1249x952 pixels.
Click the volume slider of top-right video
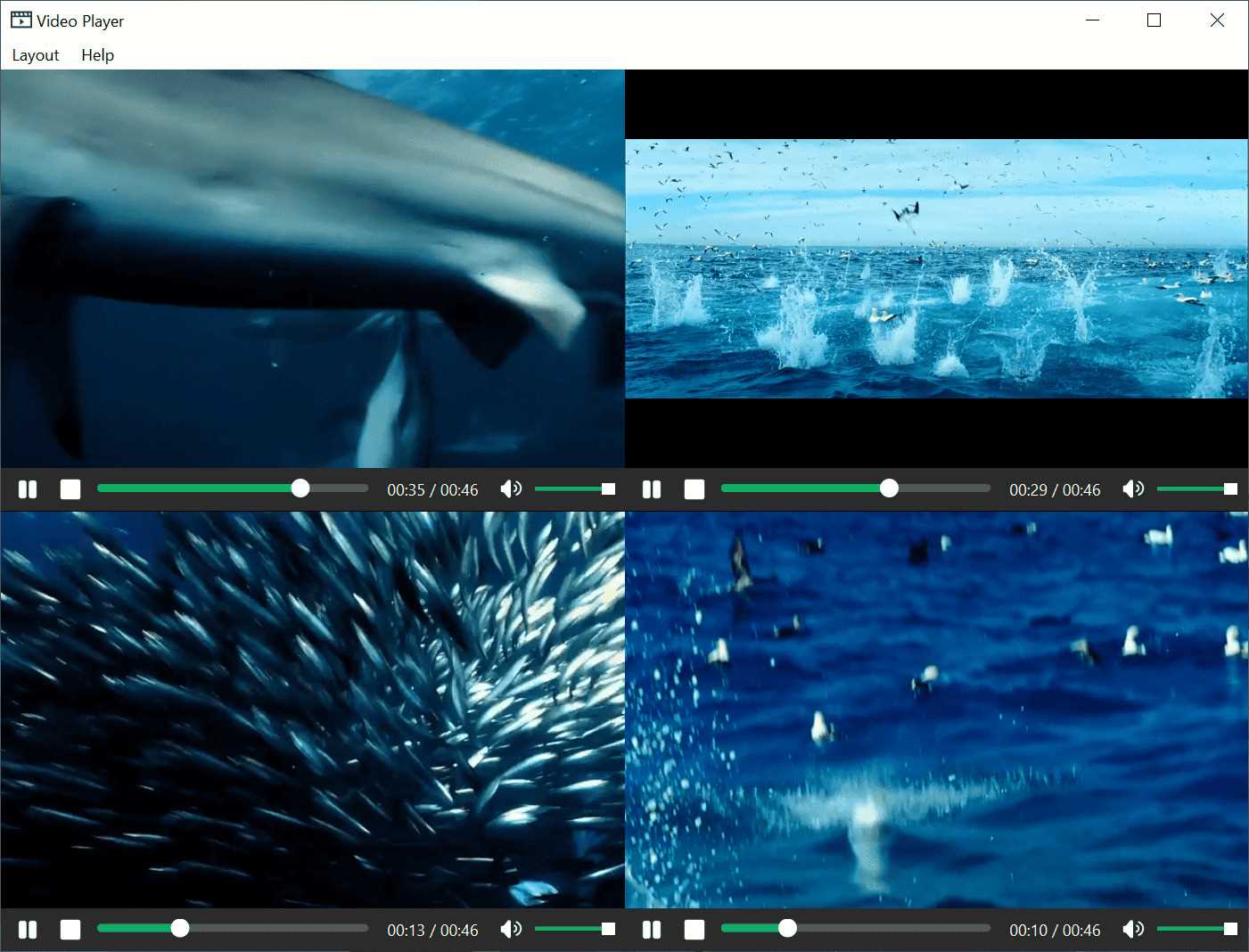point(1197,488)
